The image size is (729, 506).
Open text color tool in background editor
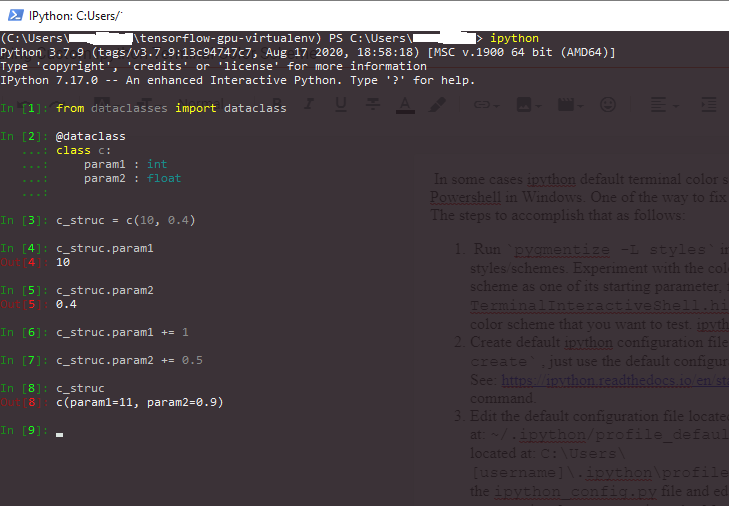click(x=405, y=105)
